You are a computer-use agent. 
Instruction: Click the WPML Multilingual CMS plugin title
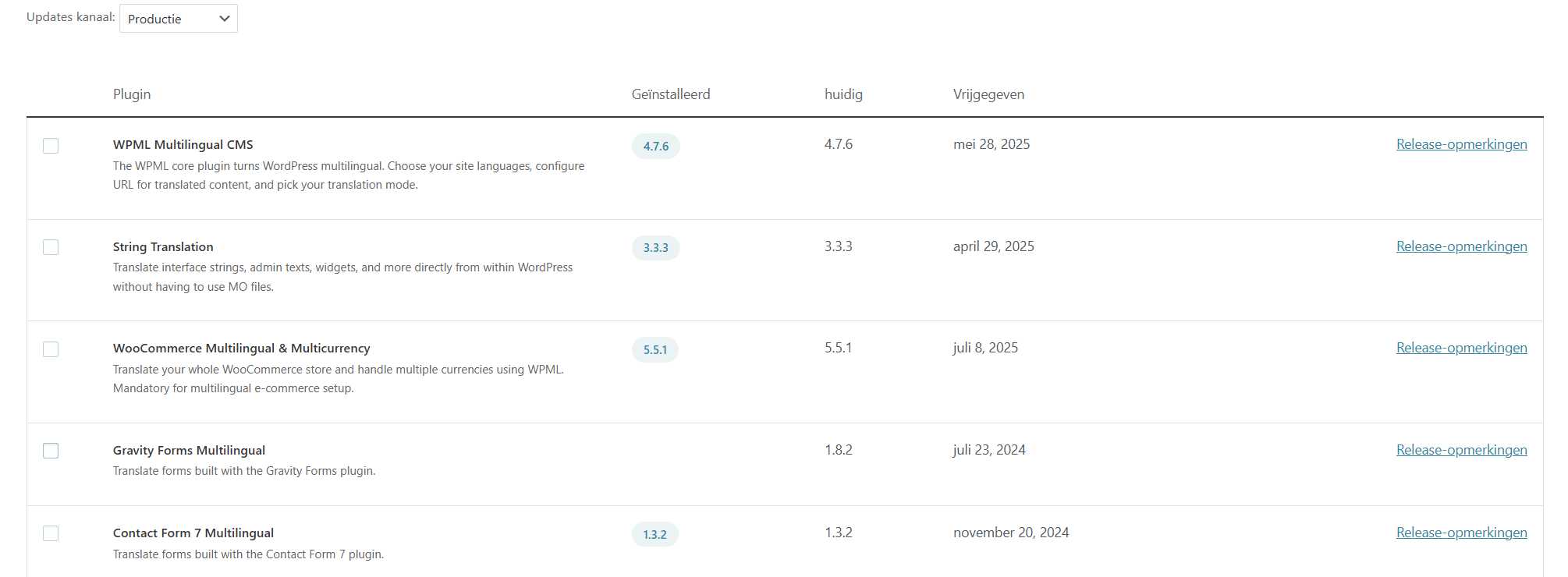point(183,145)
